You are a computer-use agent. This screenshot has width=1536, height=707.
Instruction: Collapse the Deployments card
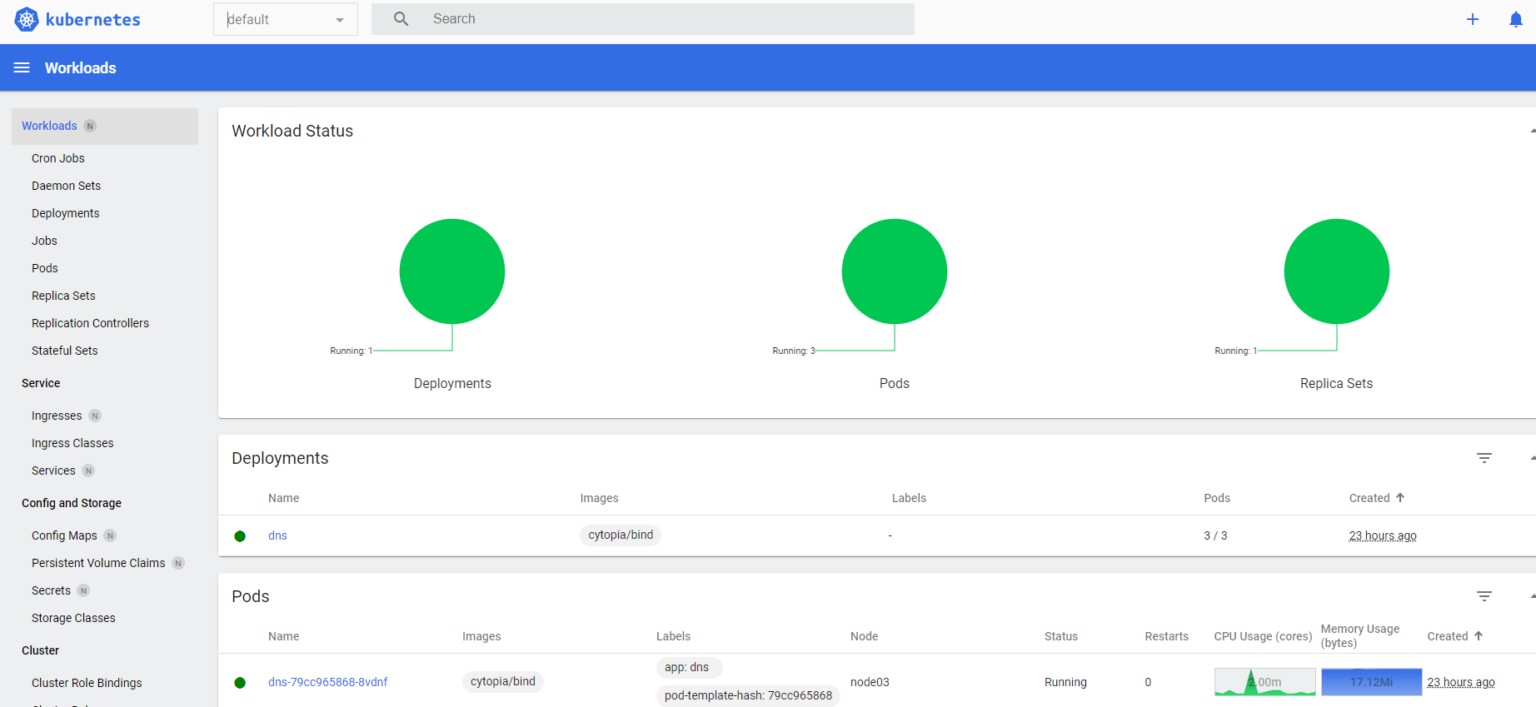(x=1531, y=458)
